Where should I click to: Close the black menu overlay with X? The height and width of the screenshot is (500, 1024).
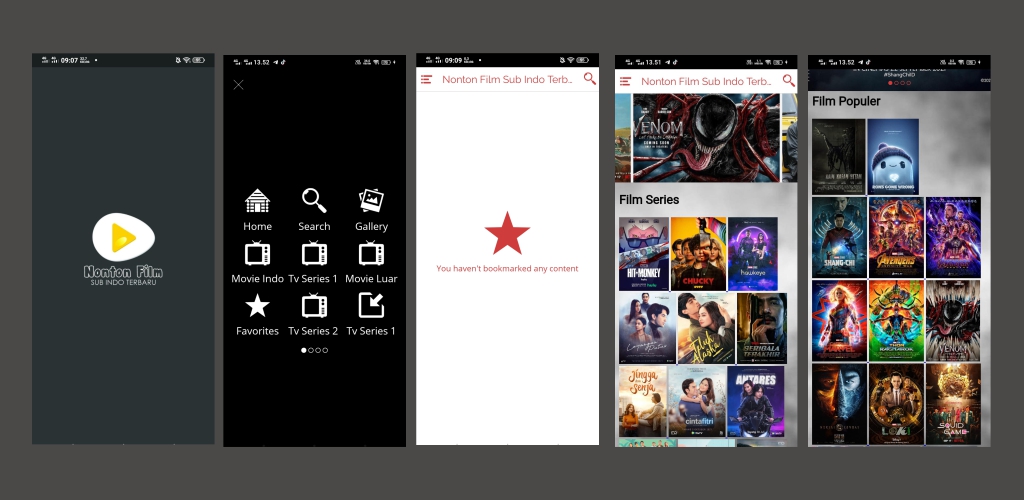(238, 84)
